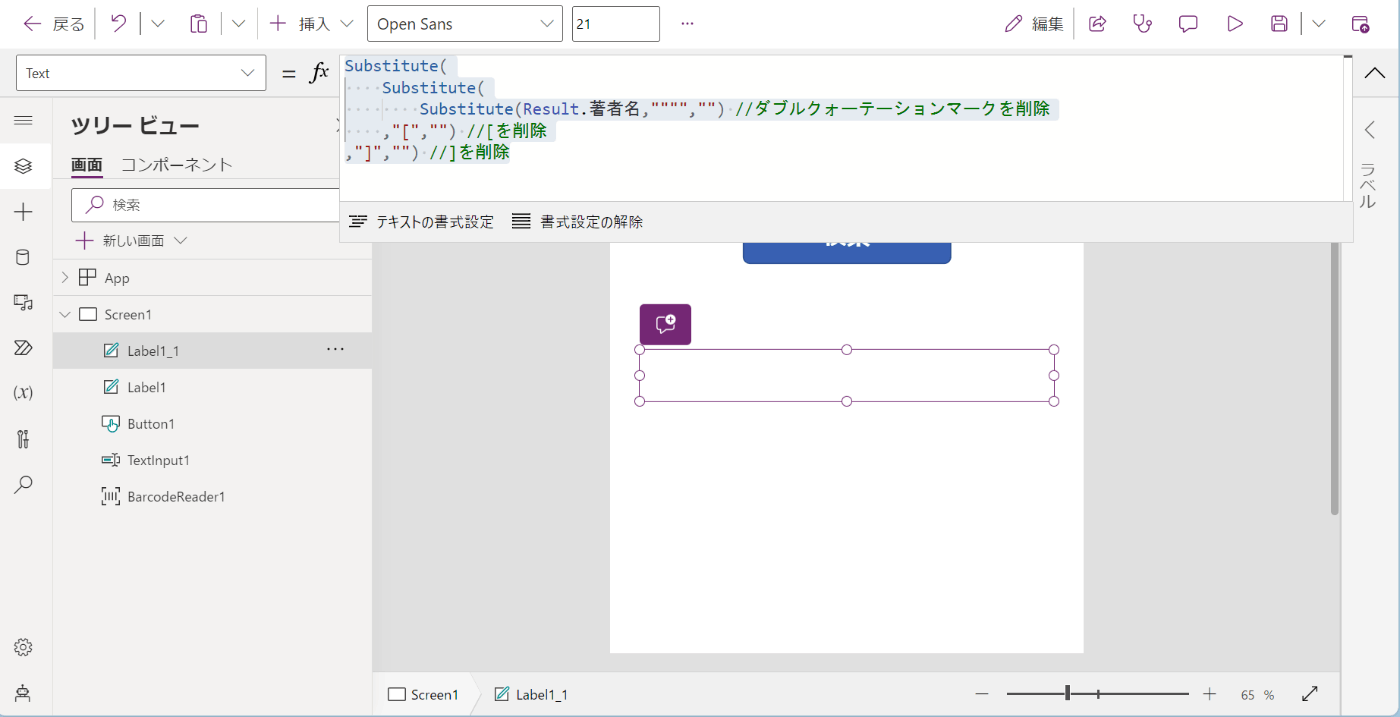Click the fx formula icon
Viewport: 1400px width, 717px height.
tap(320, 73)
